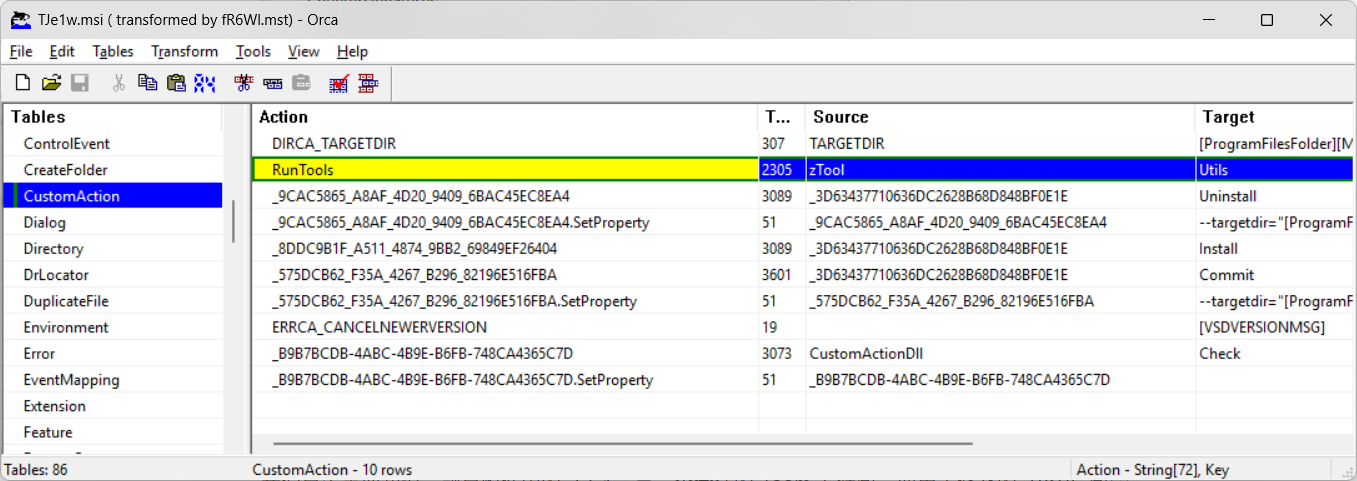1357x481 pixels.
Task: Click the Cut Row scissors-on-row icon
Action: tap(244, 83)
